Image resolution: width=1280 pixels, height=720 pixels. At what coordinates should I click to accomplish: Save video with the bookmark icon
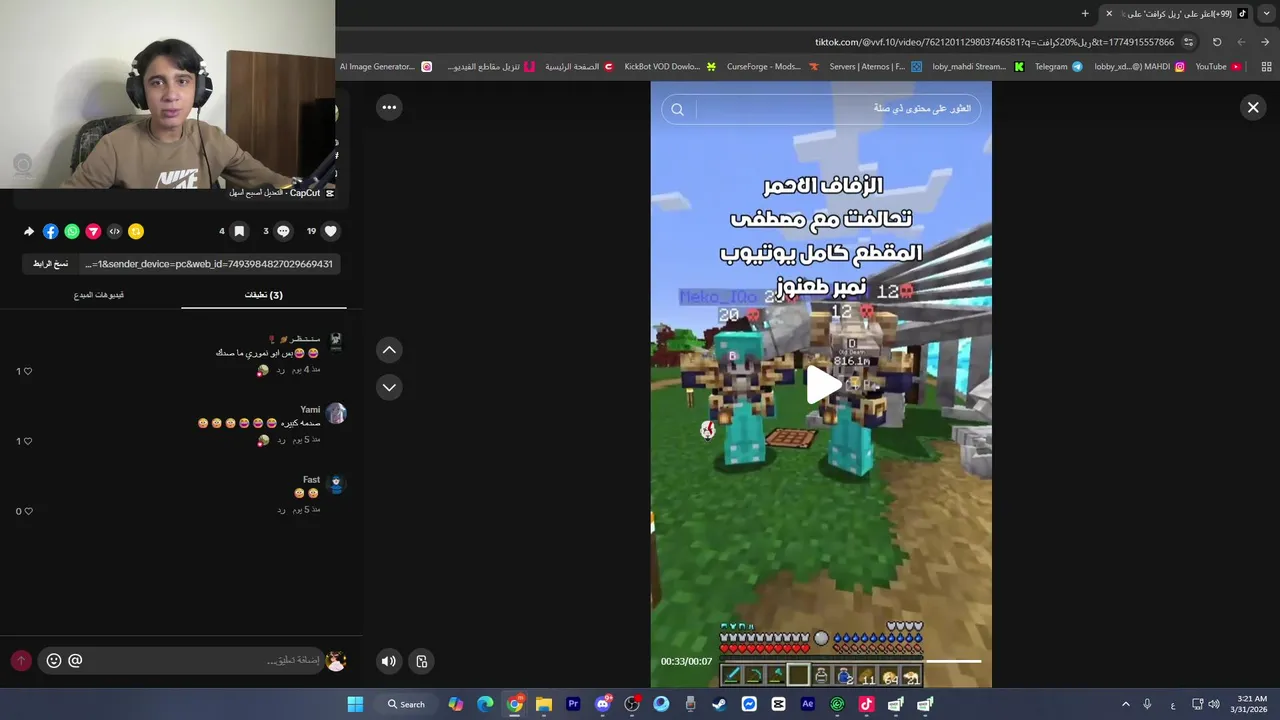(239, 231)
